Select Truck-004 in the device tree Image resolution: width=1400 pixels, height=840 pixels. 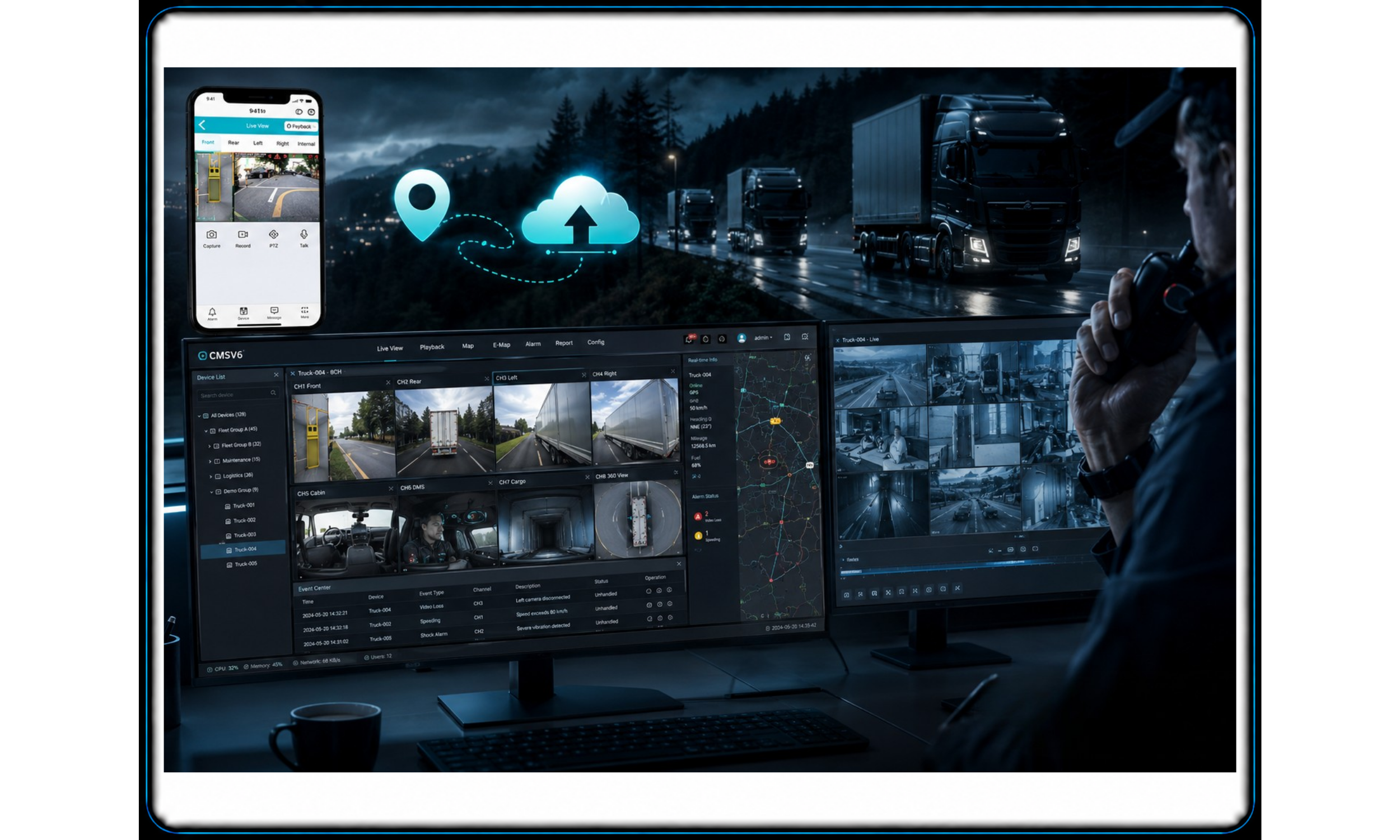tap(243, 549)
